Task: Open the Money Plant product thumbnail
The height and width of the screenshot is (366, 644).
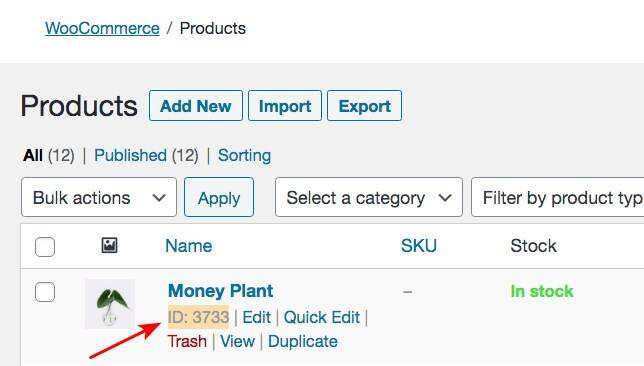Action: [110, 304]
